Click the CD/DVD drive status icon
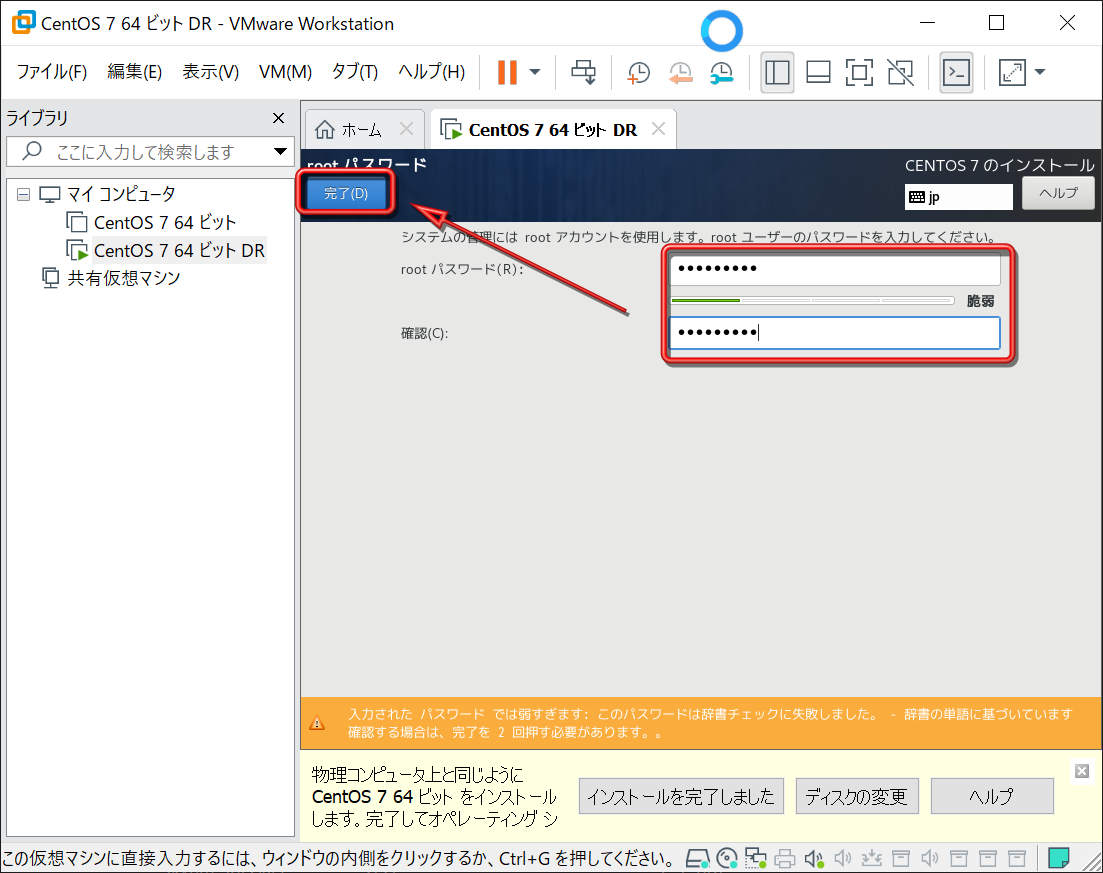Image resolution: width=1103 pixels, height=873 pixels. [x=727, y=858]
